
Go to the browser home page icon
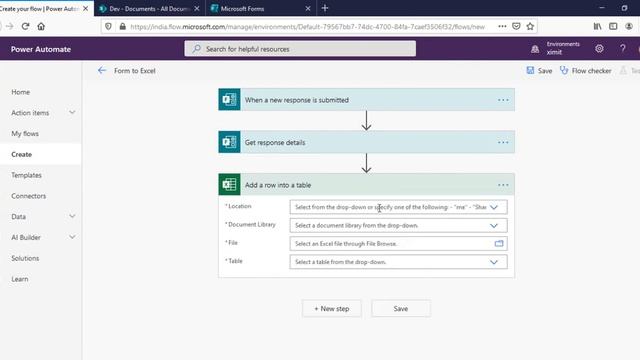coord(41,27)
